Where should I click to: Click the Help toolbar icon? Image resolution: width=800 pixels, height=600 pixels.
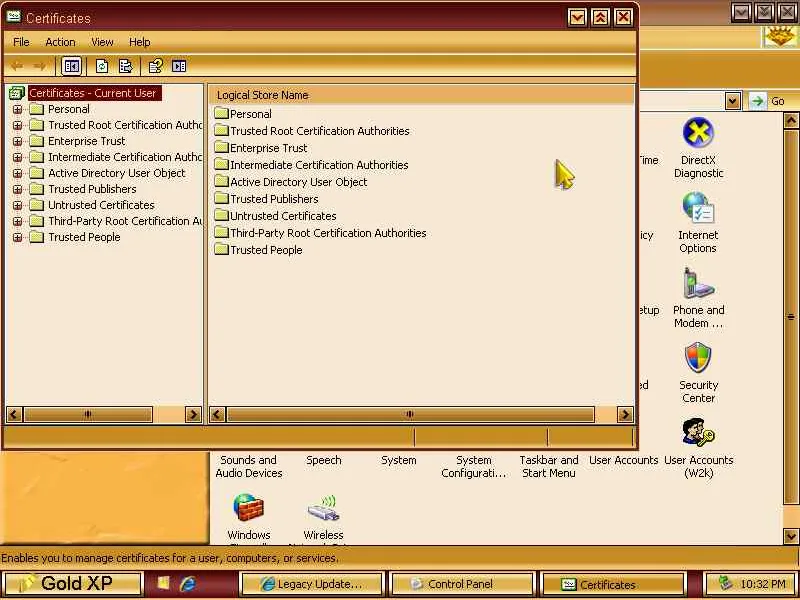click(x=155, y=66)
